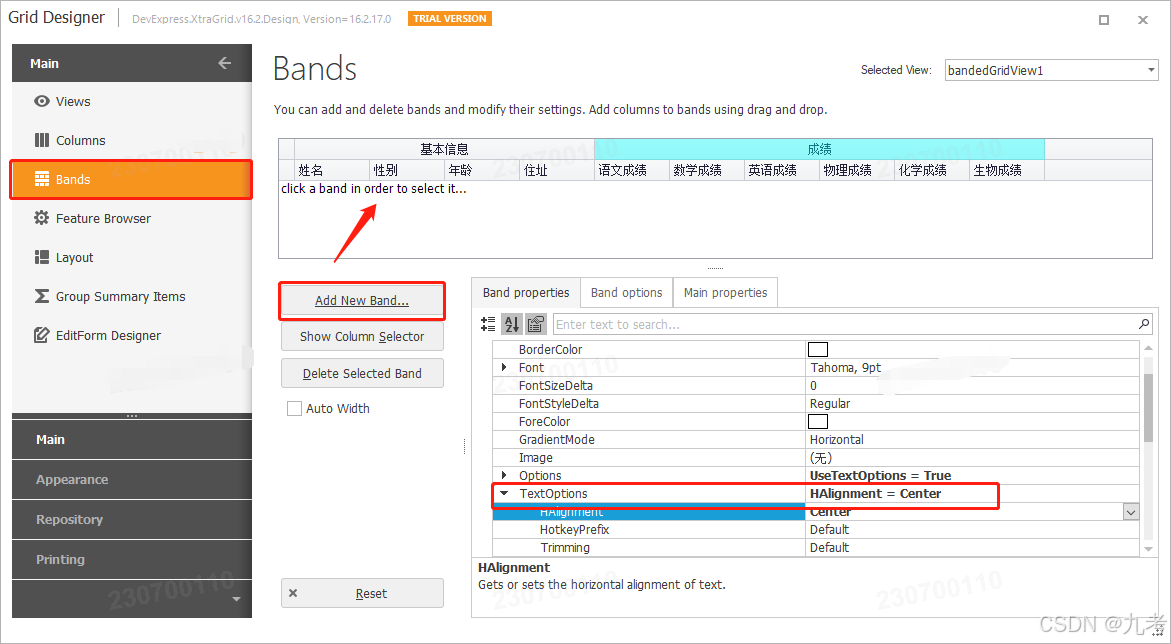Collapse the TextOptions property group
1171x644 pixels.
coord(503,493)
